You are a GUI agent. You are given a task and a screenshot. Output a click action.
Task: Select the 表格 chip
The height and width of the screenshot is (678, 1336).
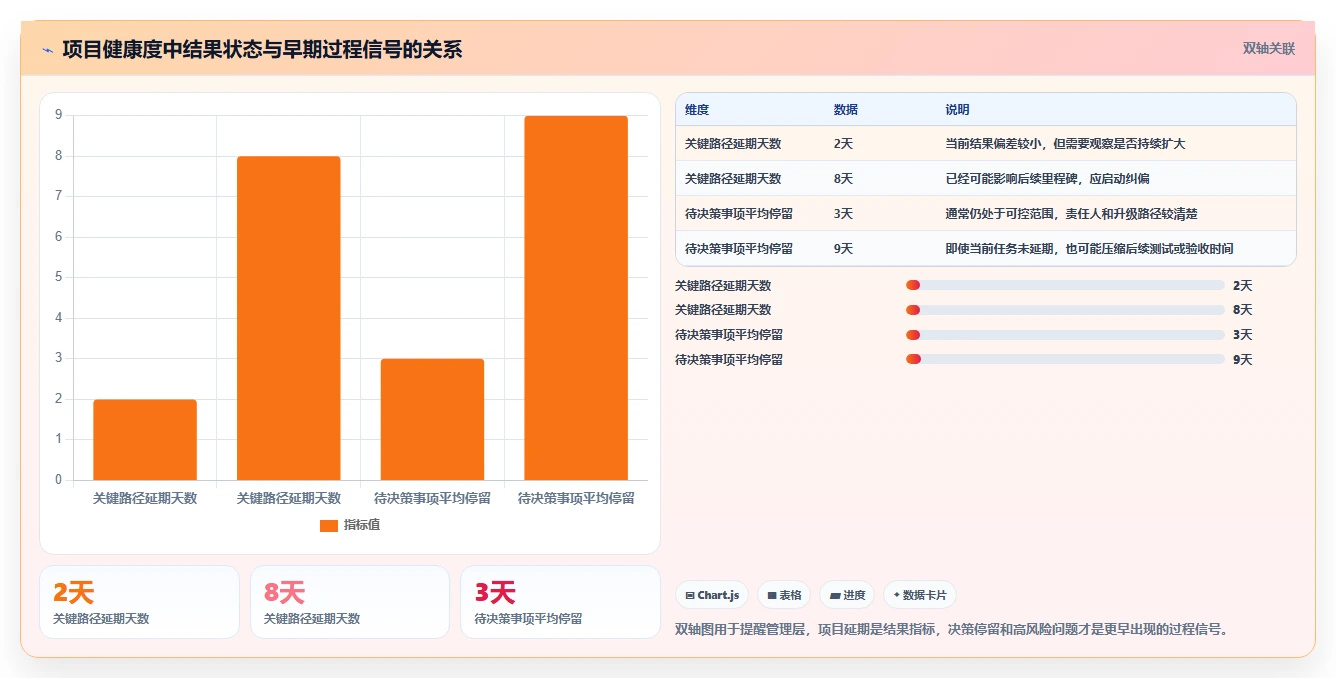pos(784,595)
